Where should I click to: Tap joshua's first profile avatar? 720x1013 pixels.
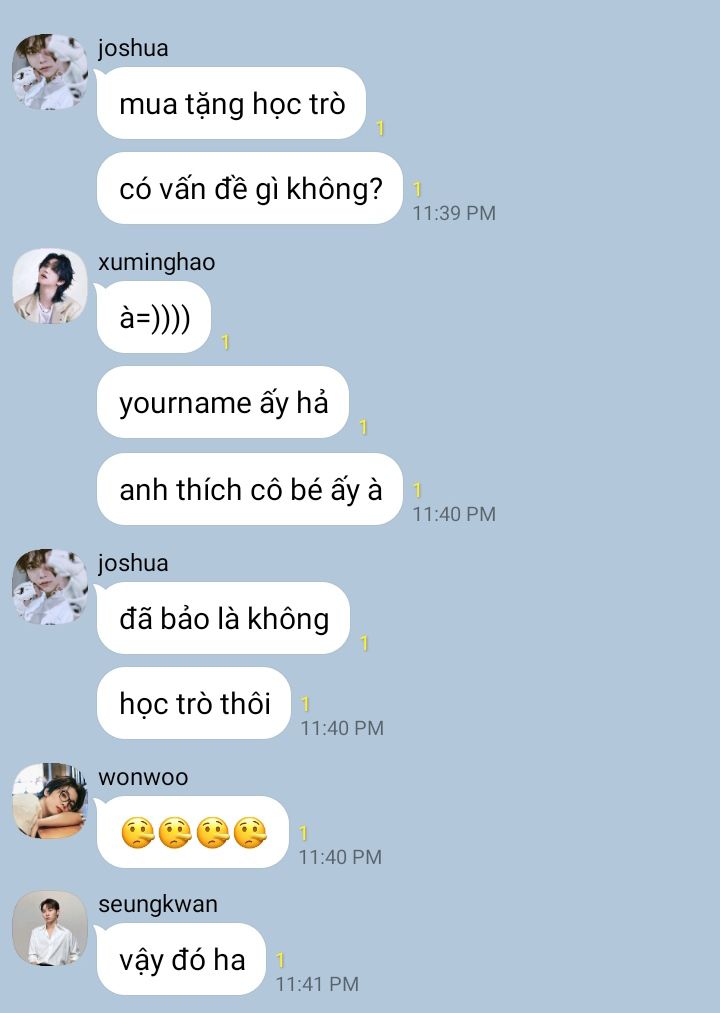pyautogui.click(x=50, y=72)
